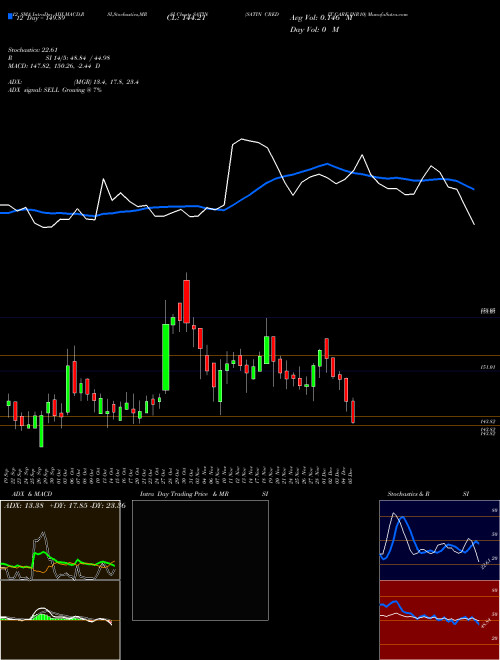The width and height of the screenshot is (500, 660).
Task: Click the empty Intra Day Trading Price panel
Action: pos(200,560)
